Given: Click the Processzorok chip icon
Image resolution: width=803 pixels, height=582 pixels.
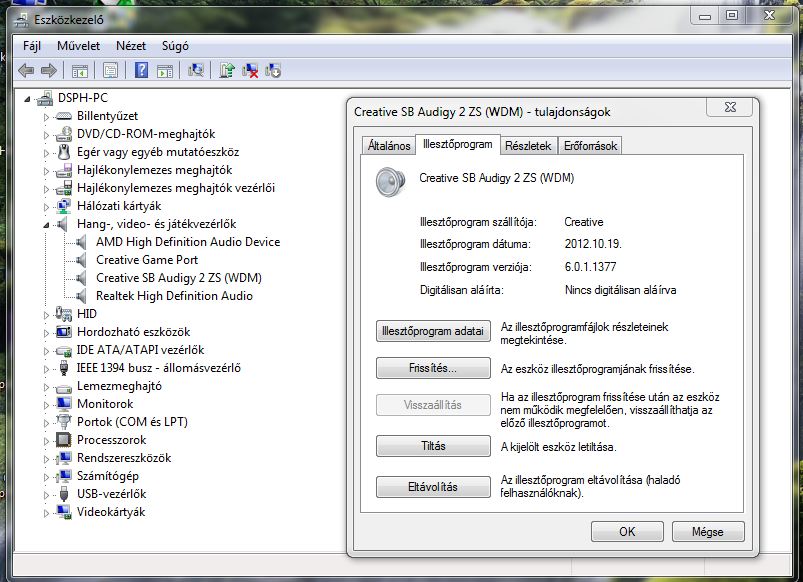Looking at the screenshot, I should point(64,440).
